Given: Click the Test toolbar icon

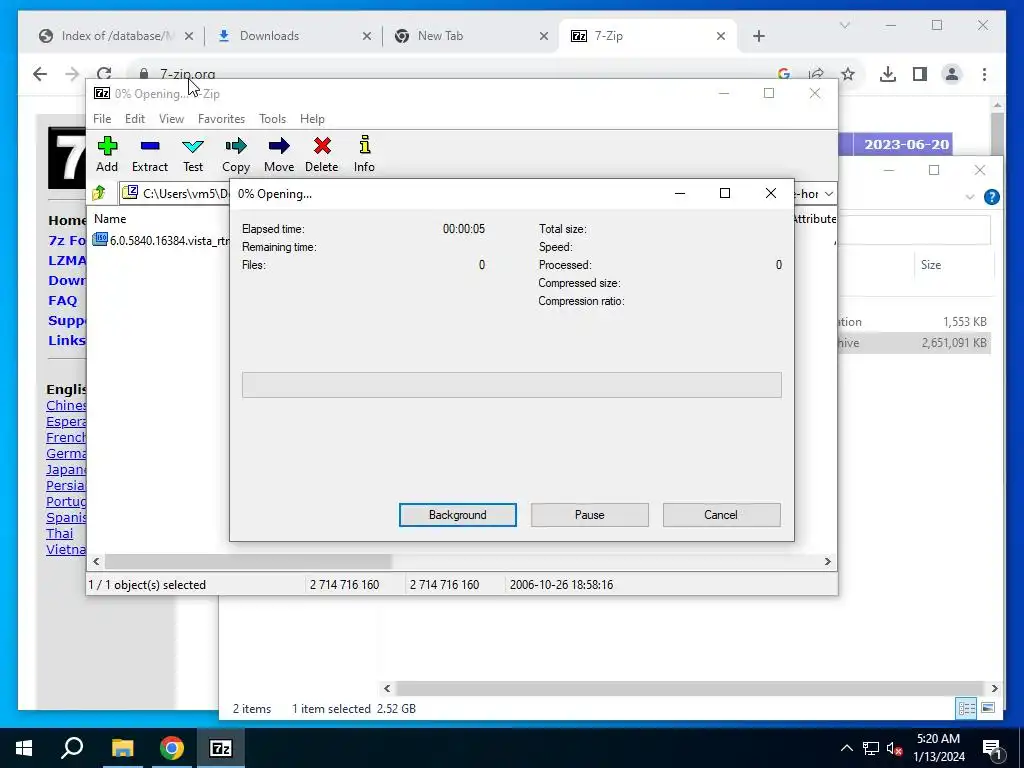Looking at the screenshot, I should (193, 154).
